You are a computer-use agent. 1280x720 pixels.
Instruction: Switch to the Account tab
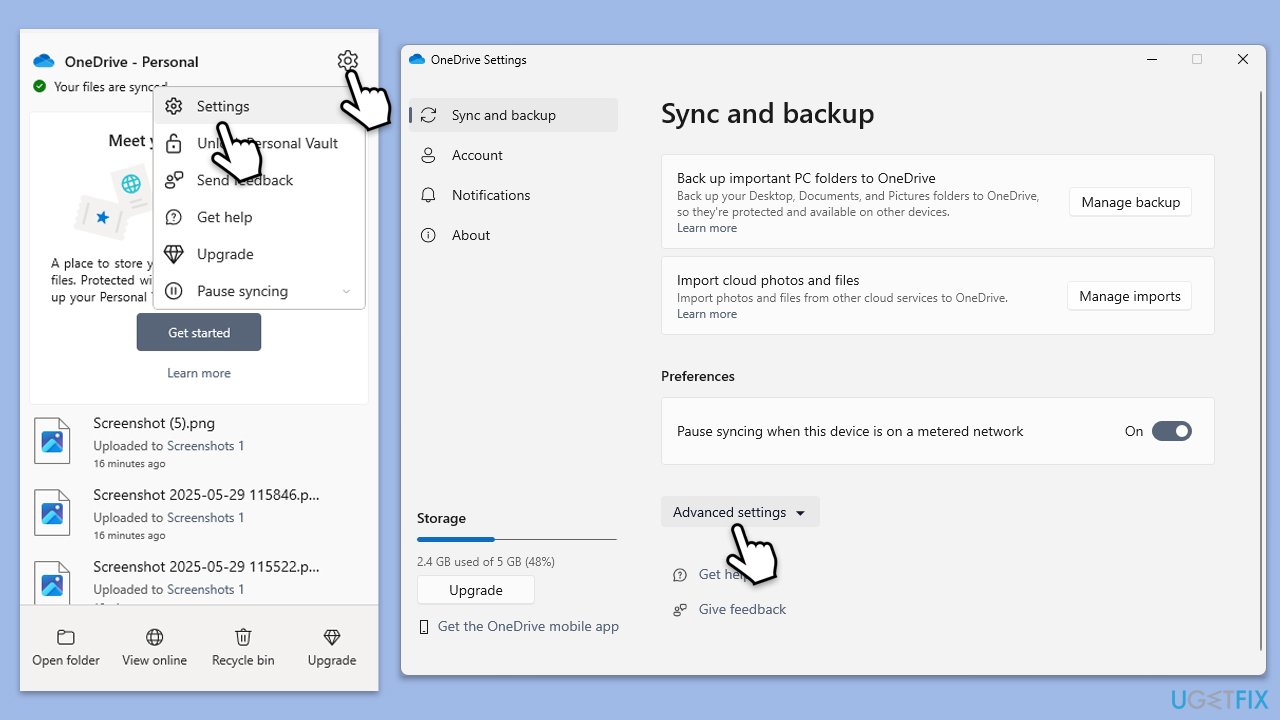(x=477, y=155)
